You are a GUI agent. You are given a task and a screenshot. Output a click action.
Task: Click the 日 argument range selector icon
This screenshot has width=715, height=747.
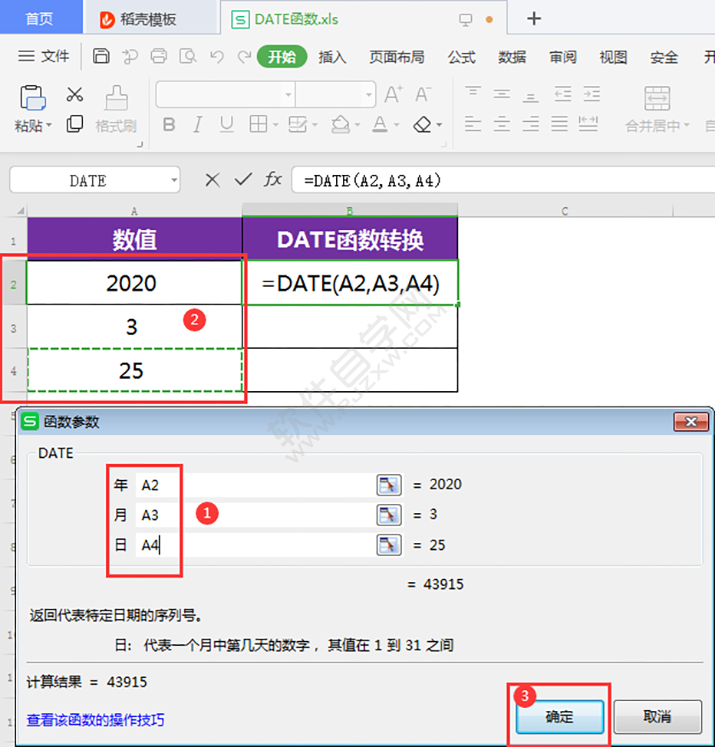pyautogui.click(x=389, y=545)
